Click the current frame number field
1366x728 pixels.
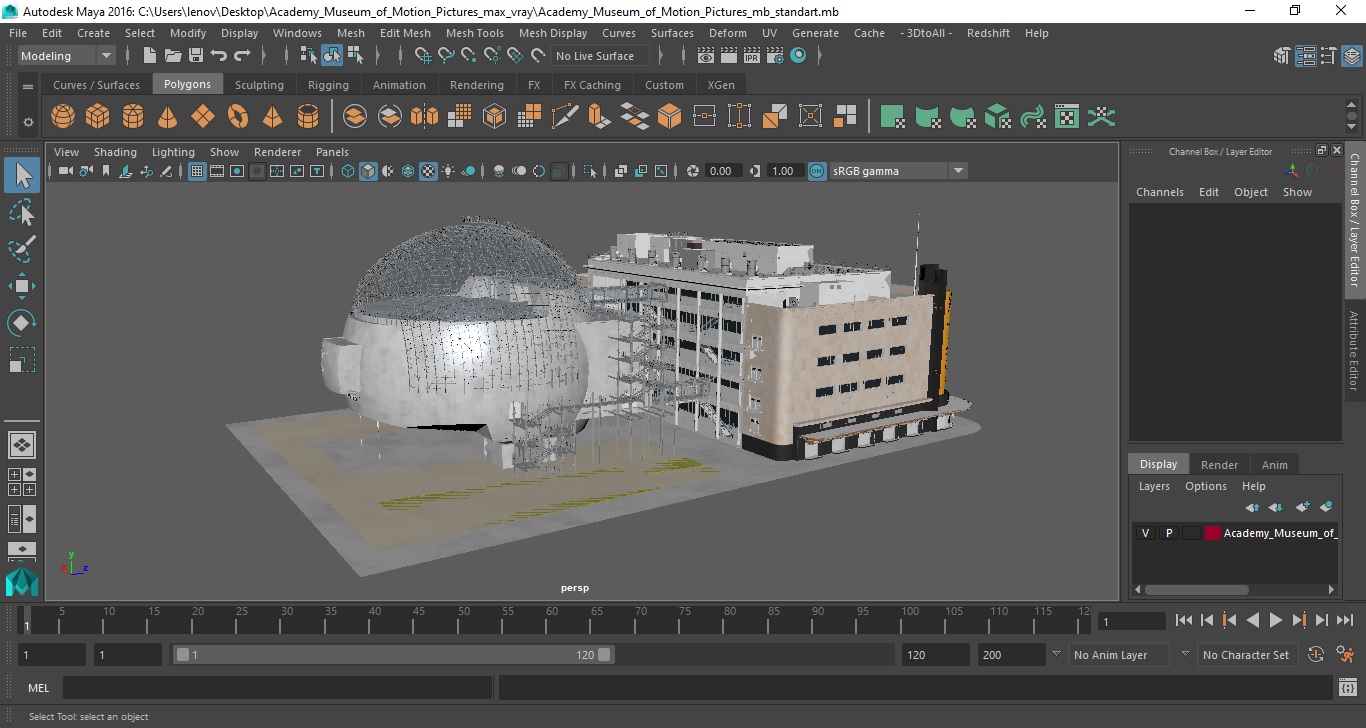(x=1132, y=621)
